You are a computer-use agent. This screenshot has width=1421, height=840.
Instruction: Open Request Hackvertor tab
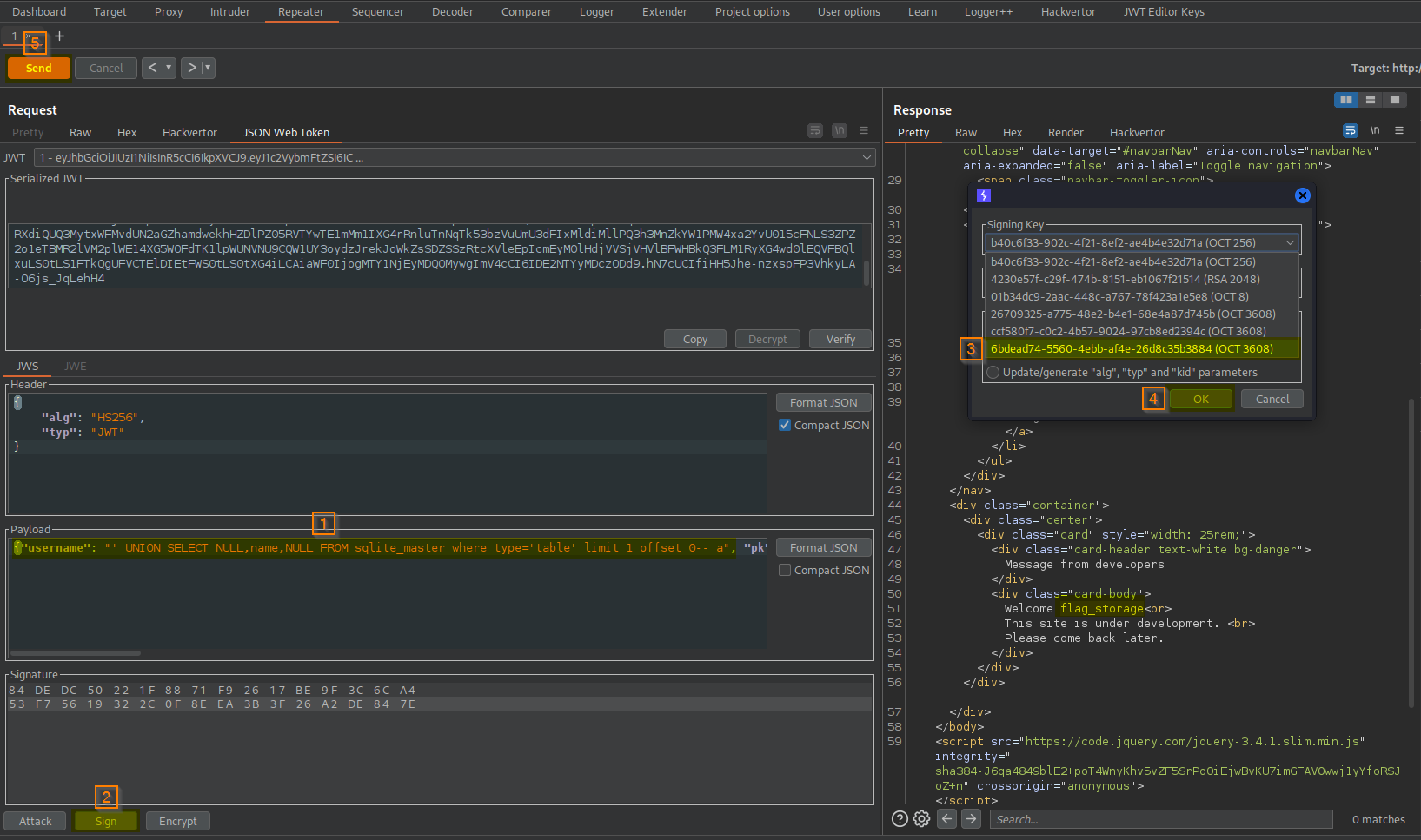(189, 132)
